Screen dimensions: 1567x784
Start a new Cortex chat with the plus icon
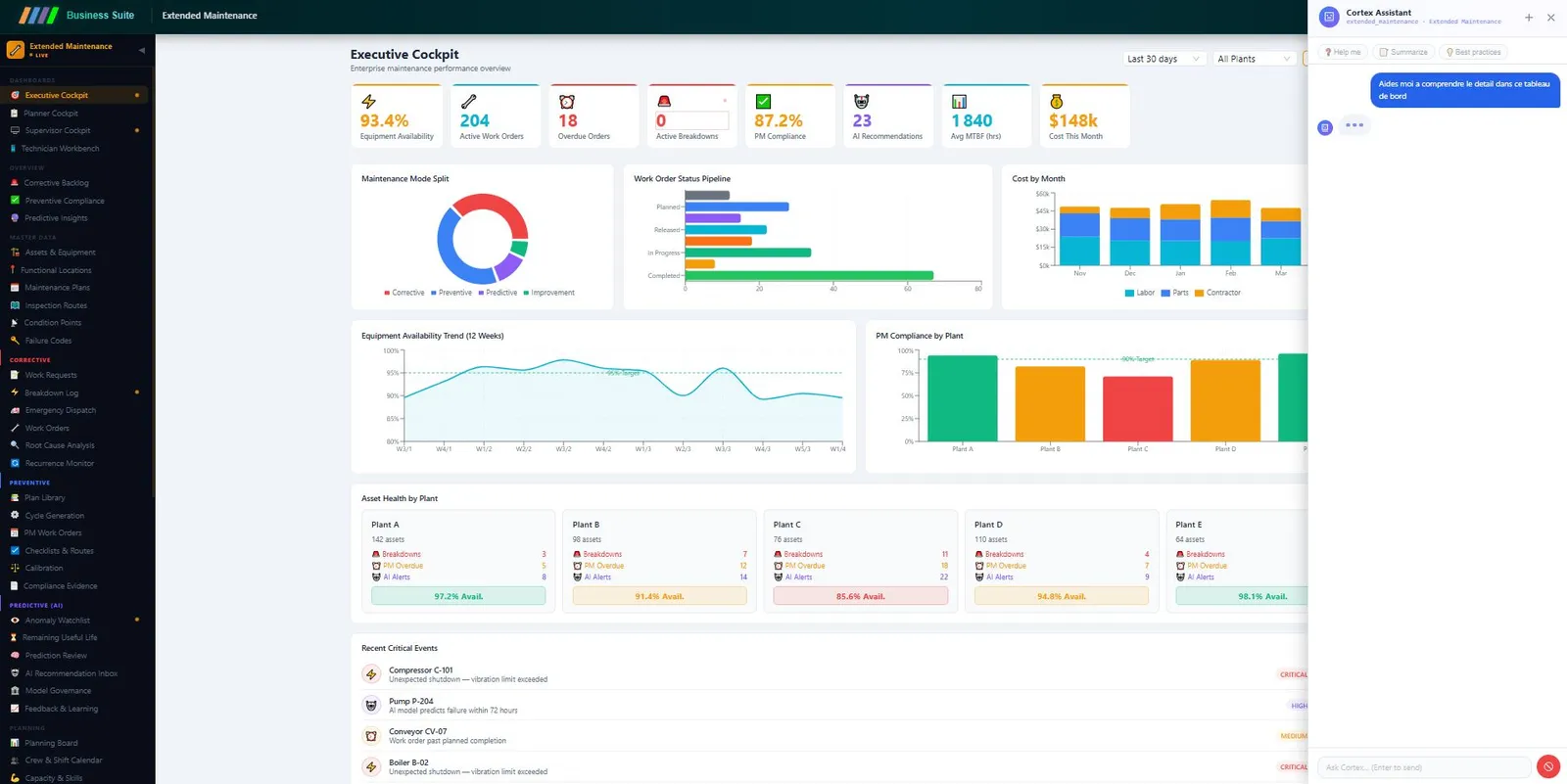click(1529, 18)
